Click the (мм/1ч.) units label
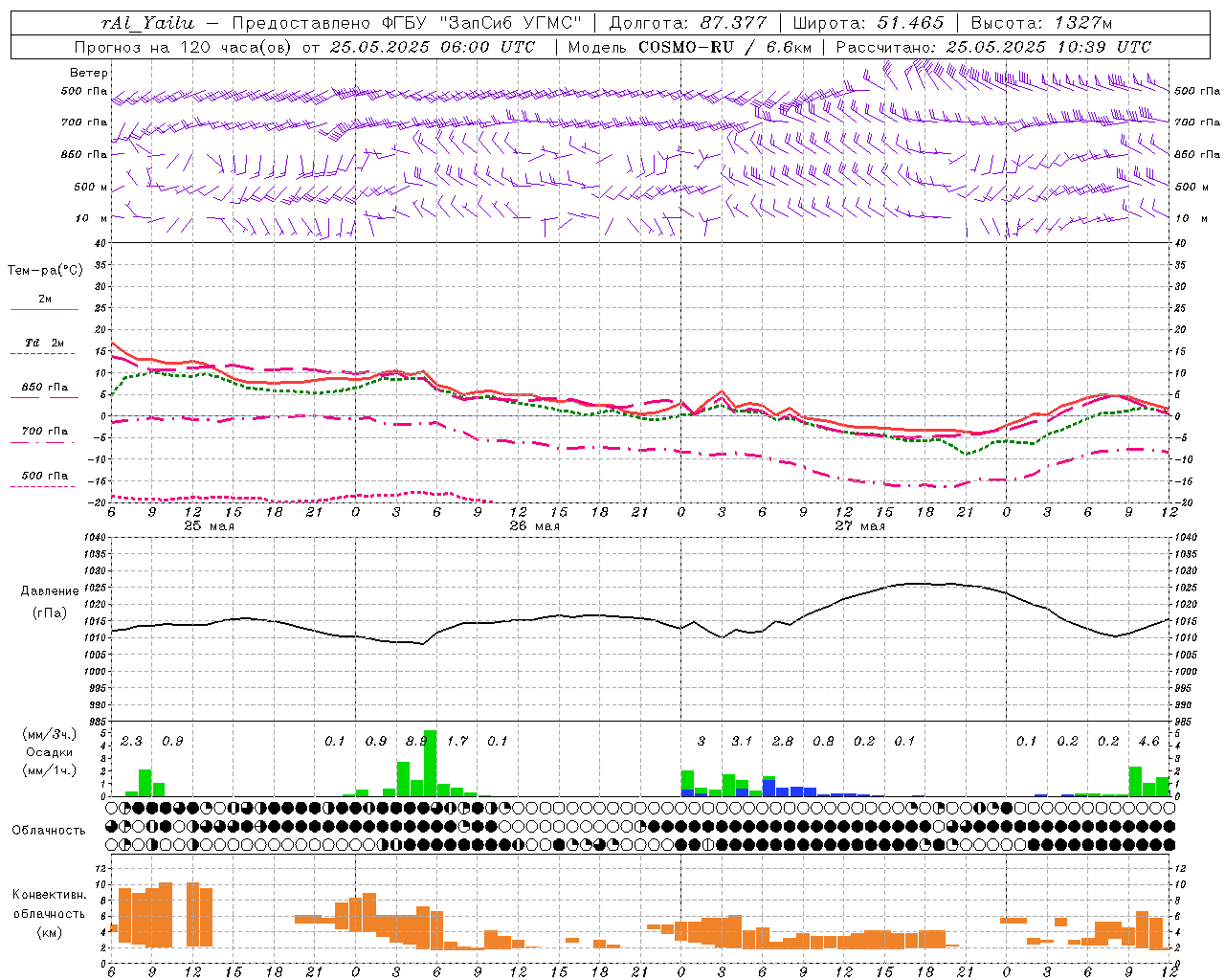Screen dimensions: 1225x980 (49, 770)
